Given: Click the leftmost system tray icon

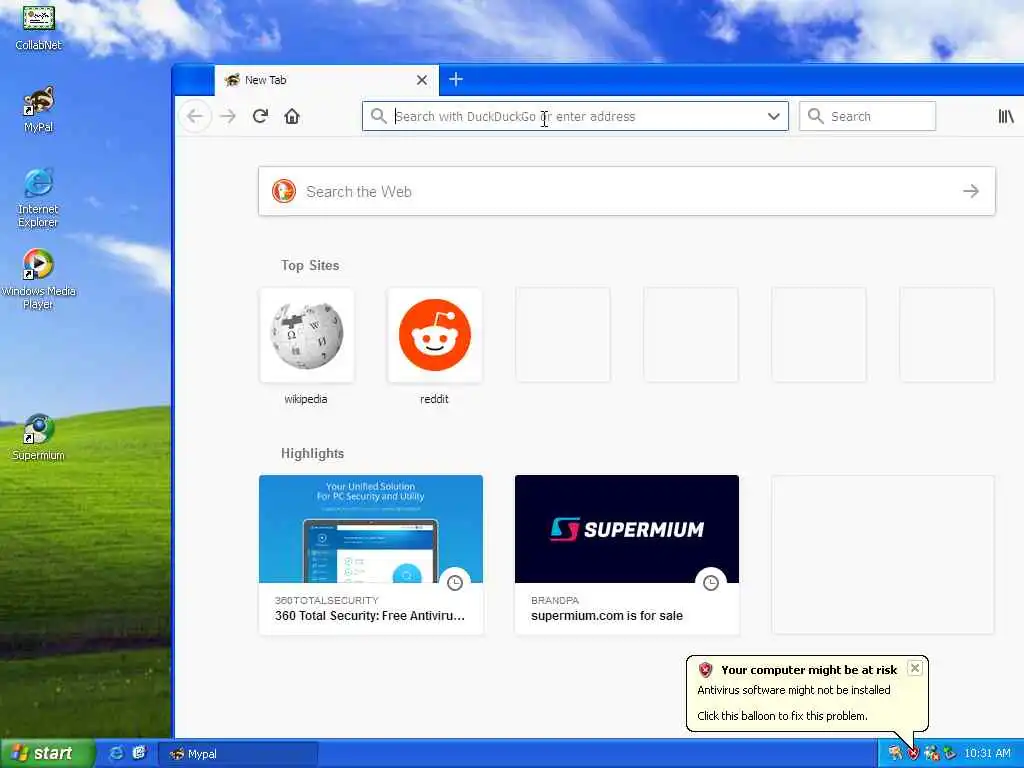Looking at the screenshot, I should [895, 754].
